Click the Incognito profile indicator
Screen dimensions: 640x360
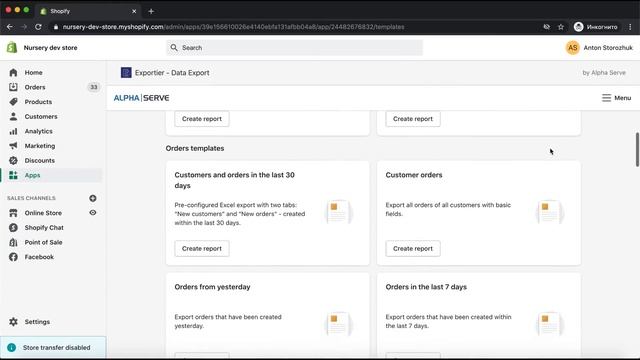[596, 27]
